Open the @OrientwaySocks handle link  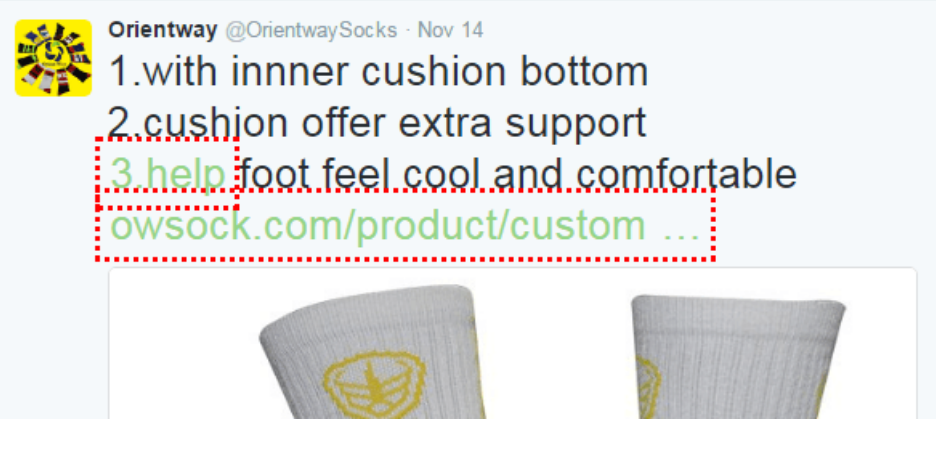(311, 30)
